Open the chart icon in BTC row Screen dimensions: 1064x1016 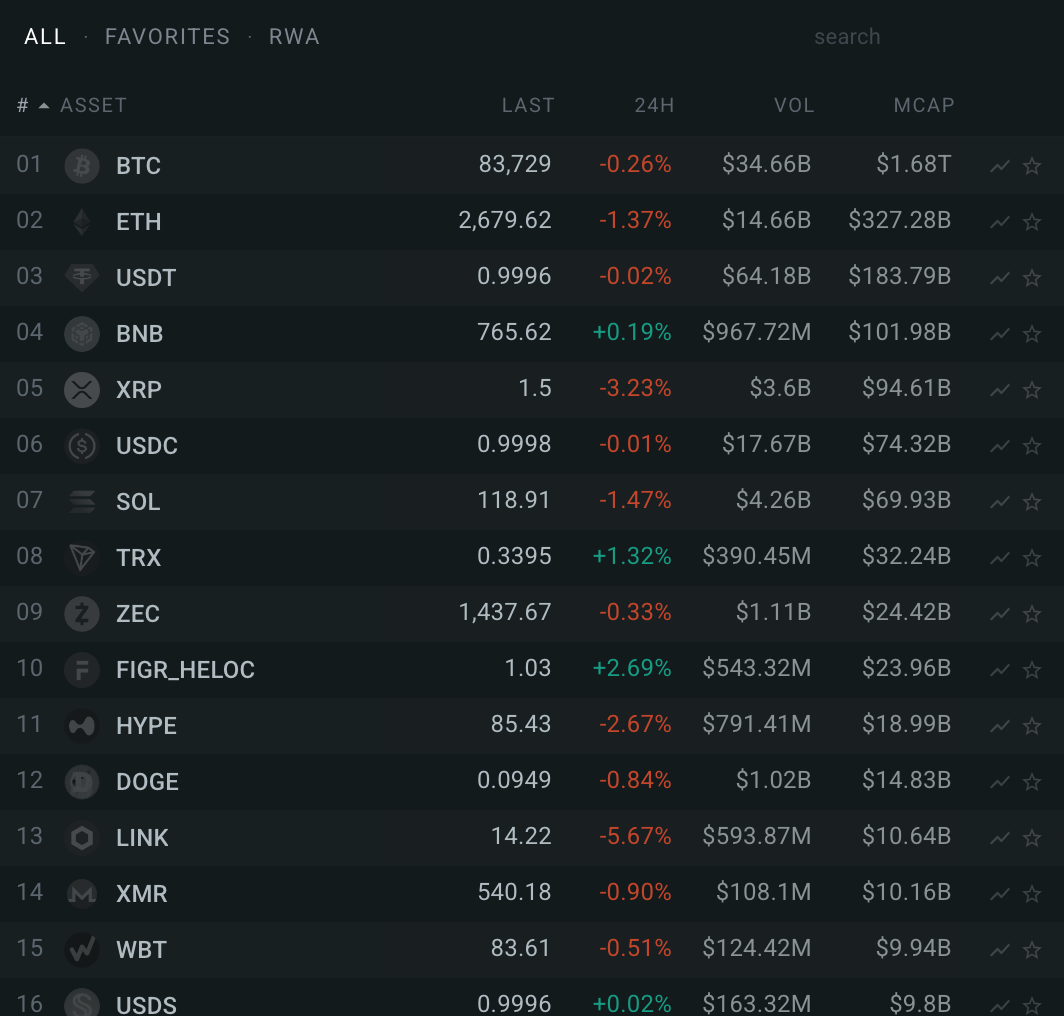[1000, 166]
